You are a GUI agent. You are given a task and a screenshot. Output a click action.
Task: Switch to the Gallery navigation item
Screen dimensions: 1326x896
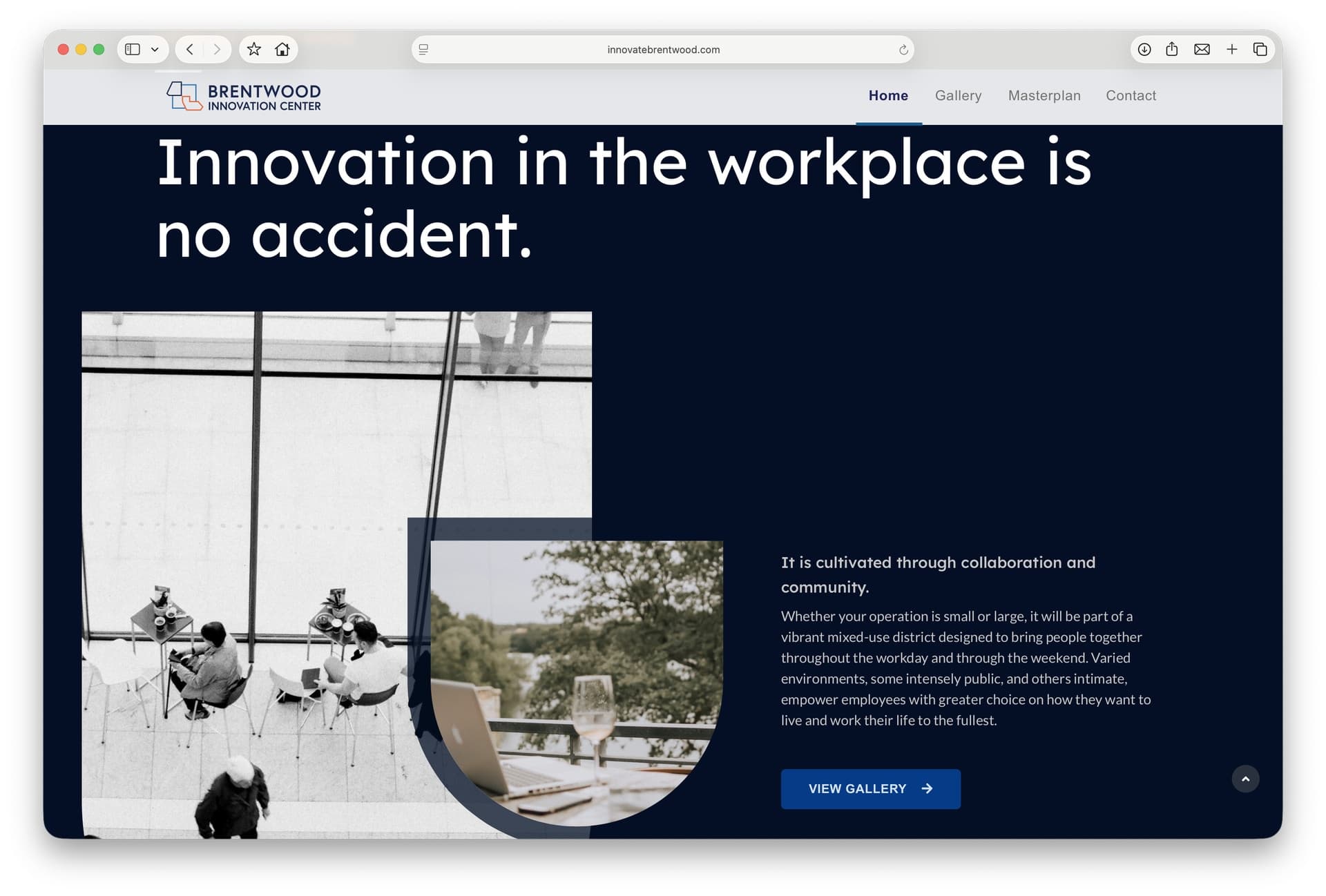(x=958, y=95)
